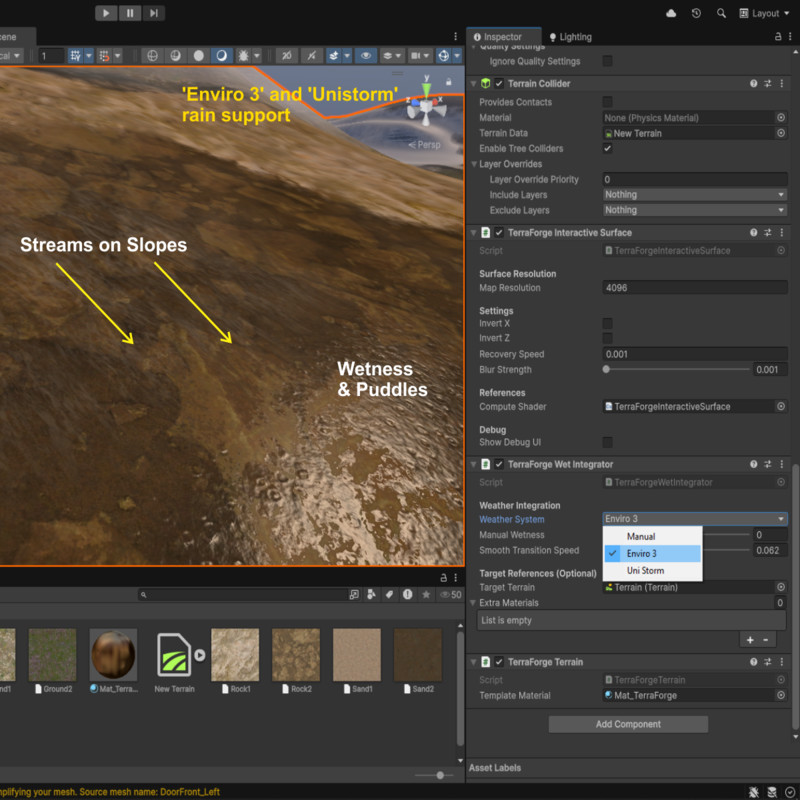Enable the Invert X checkbox
This screenshot has width=800, height=800.
[607, 323]
